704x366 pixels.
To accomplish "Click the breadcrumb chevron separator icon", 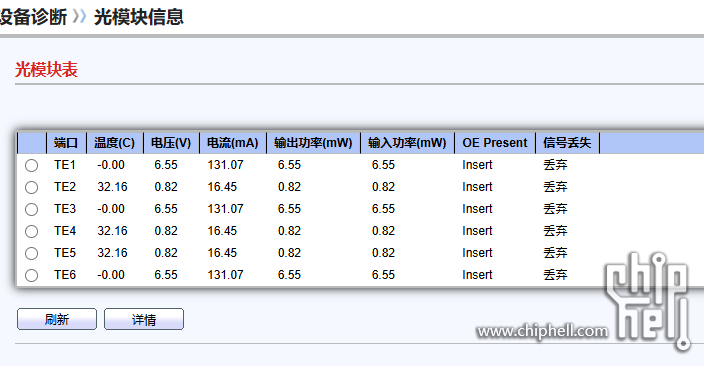I will pyautogui.click(x=79, y=17).
